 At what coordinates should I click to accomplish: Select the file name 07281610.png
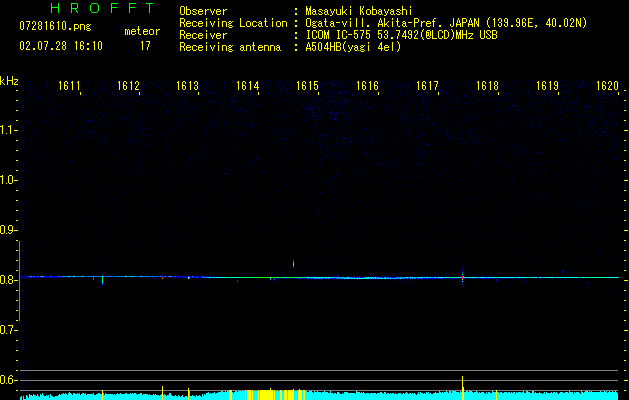pos(55,26)
